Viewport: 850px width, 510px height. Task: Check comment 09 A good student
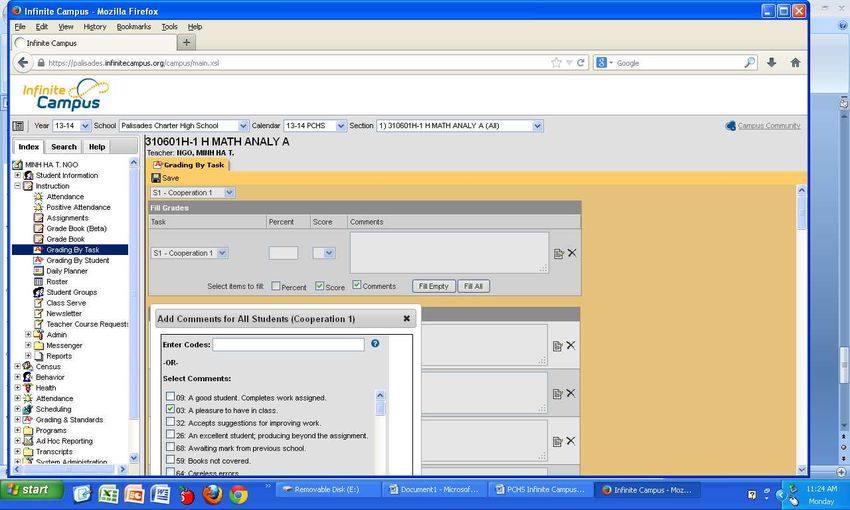[170, 397]
